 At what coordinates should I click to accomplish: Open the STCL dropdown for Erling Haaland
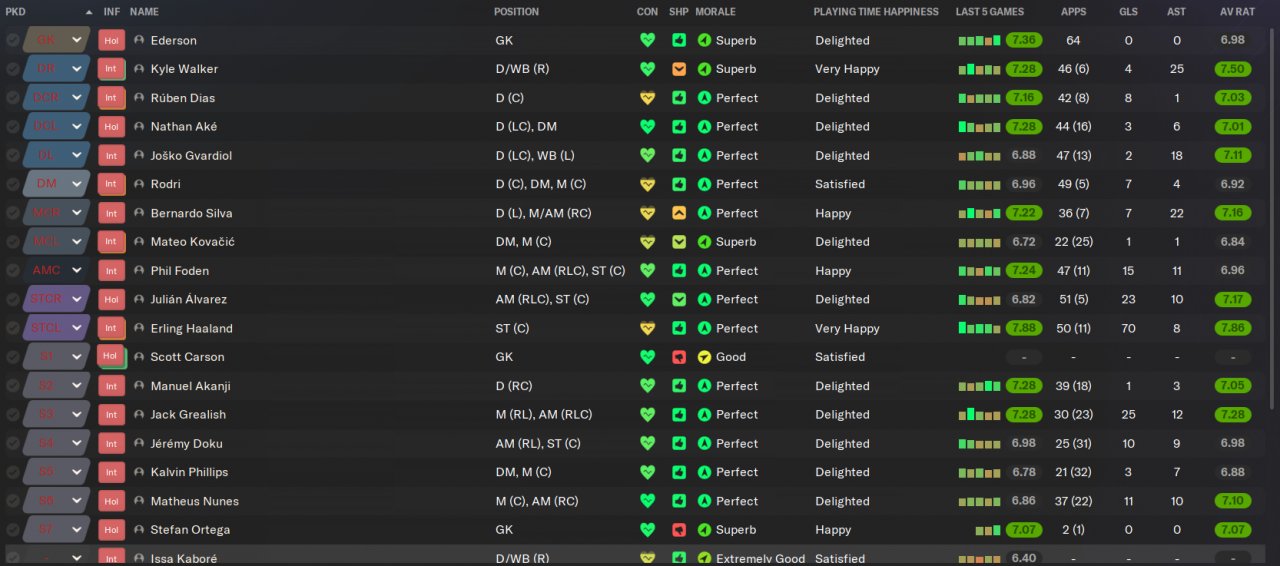pyautogui.click(x=76, y=328)
